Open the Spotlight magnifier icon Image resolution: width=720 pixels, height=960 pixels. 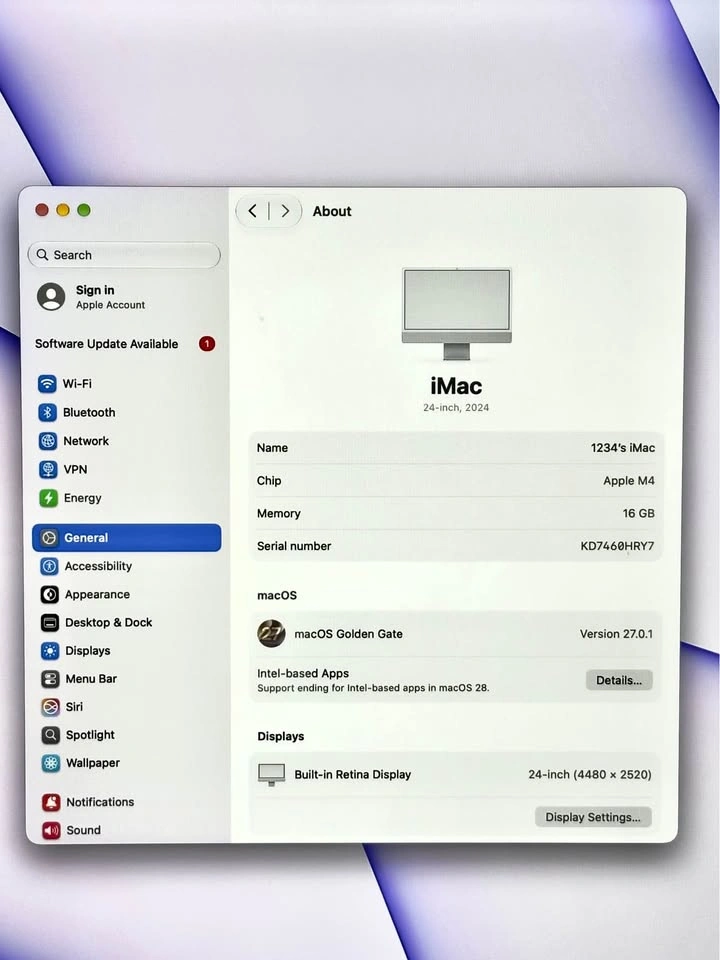click(x=51, y=735)
